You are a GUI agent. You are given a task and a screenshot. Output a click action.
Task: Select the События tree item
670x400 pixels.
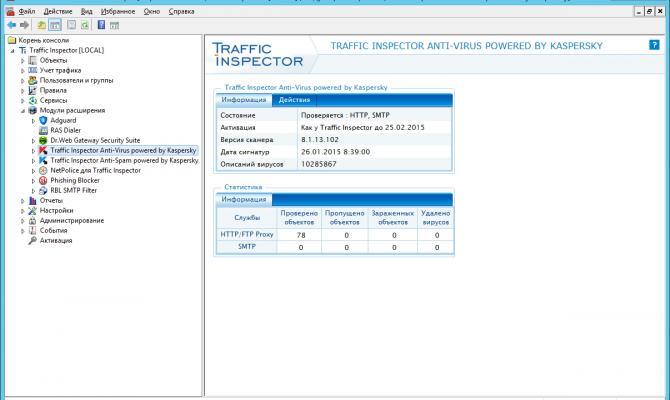point(53,230)
